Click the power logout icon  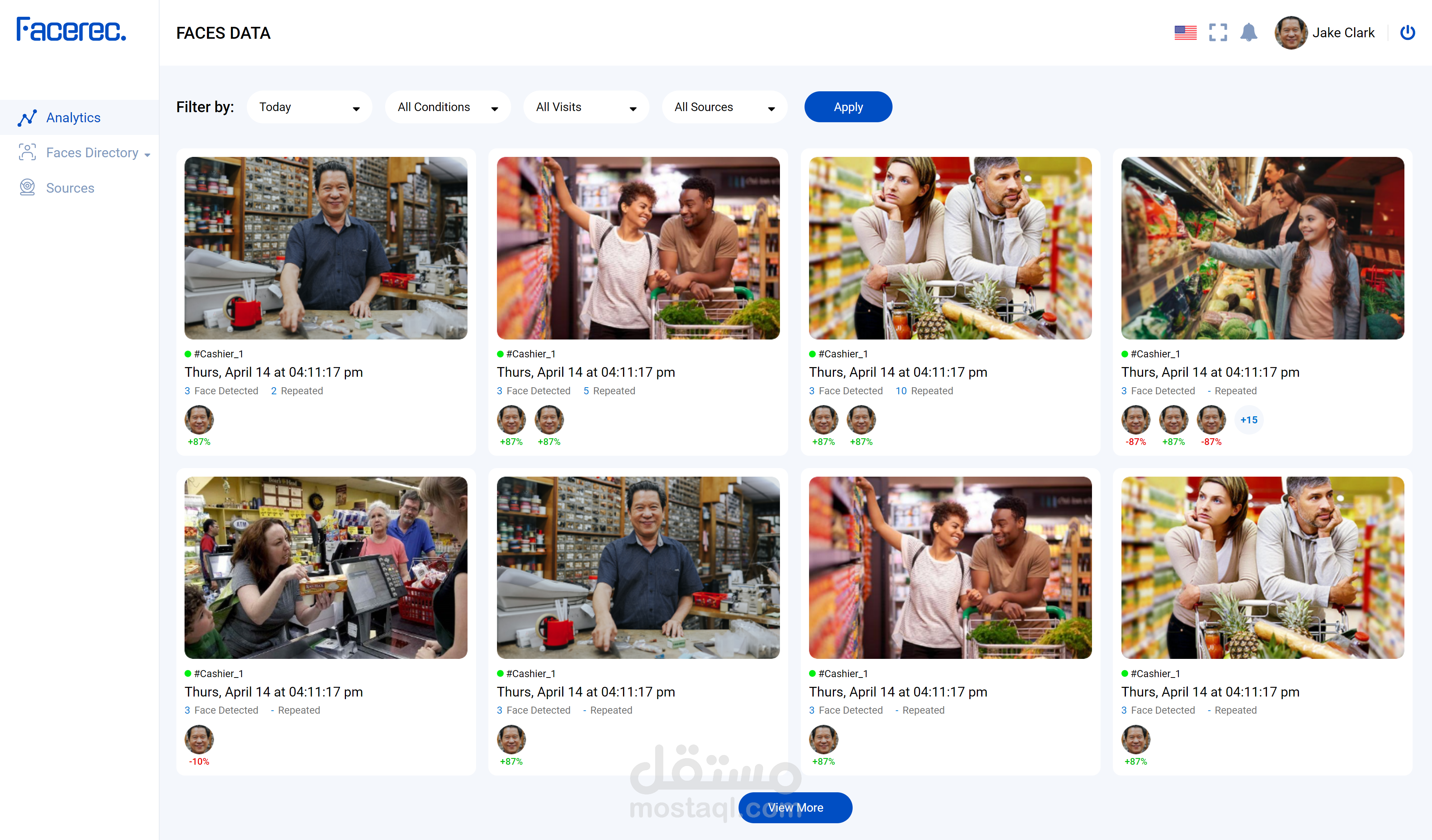coord(1407,32)
